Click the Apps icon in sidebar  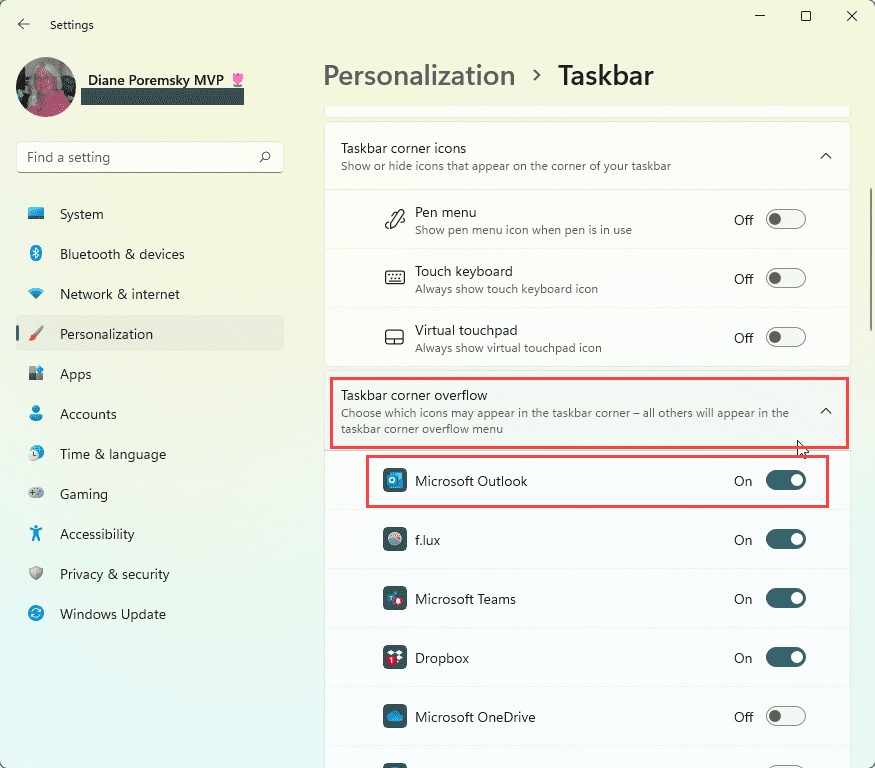point(36,373)
